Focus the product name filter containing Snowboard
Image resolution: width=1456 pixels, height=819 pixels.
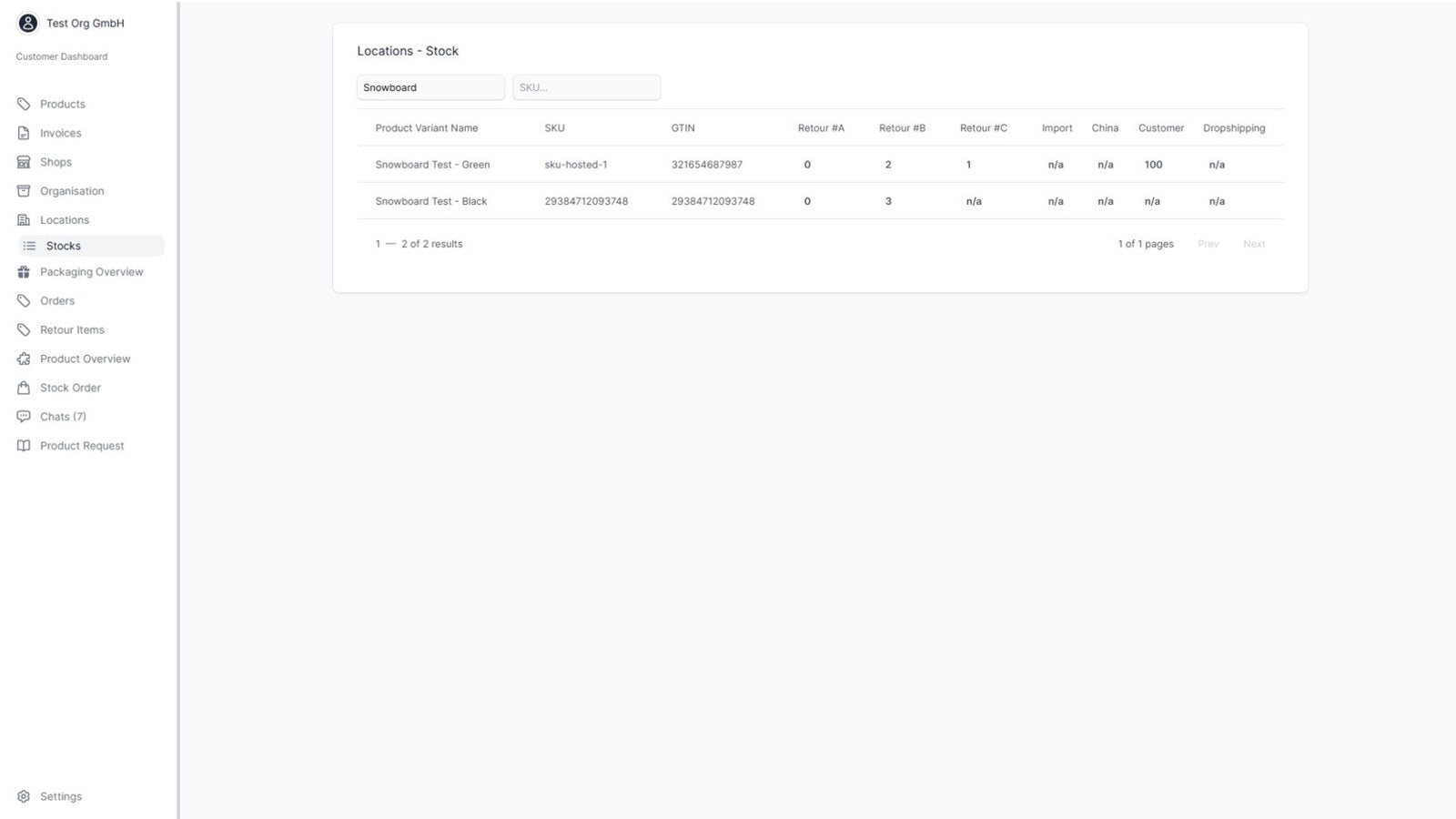tap(430, 87)
